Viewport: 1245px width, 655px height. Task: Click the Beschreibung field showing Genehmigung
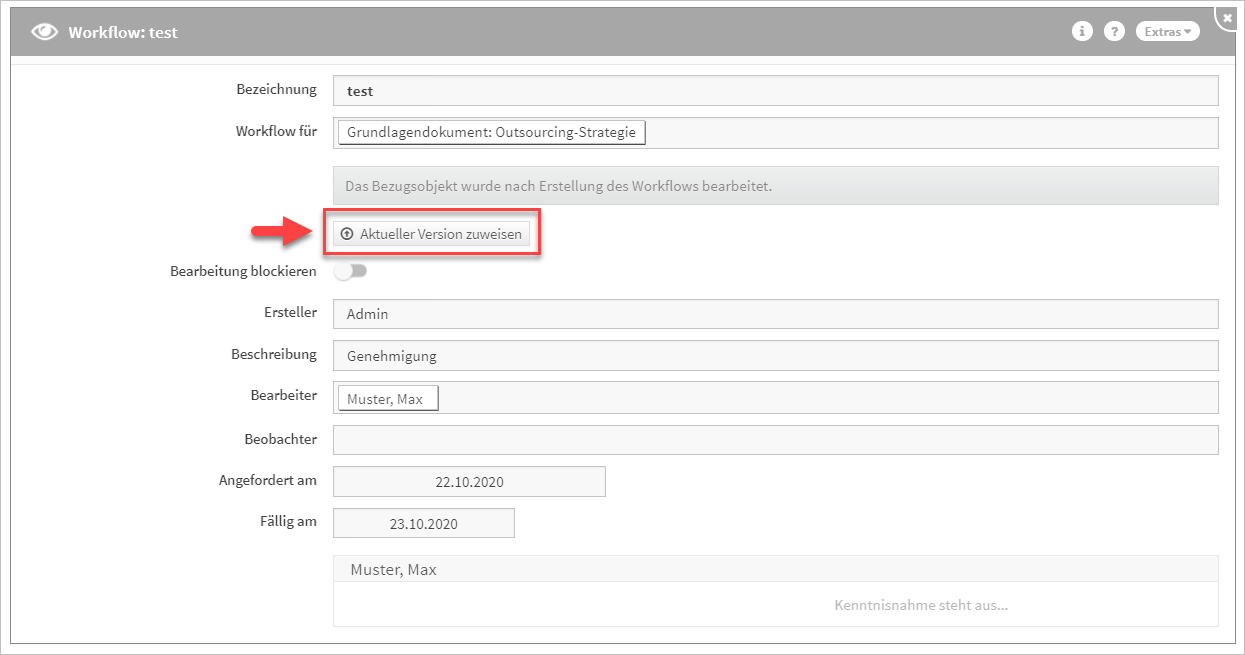point(775,355)
